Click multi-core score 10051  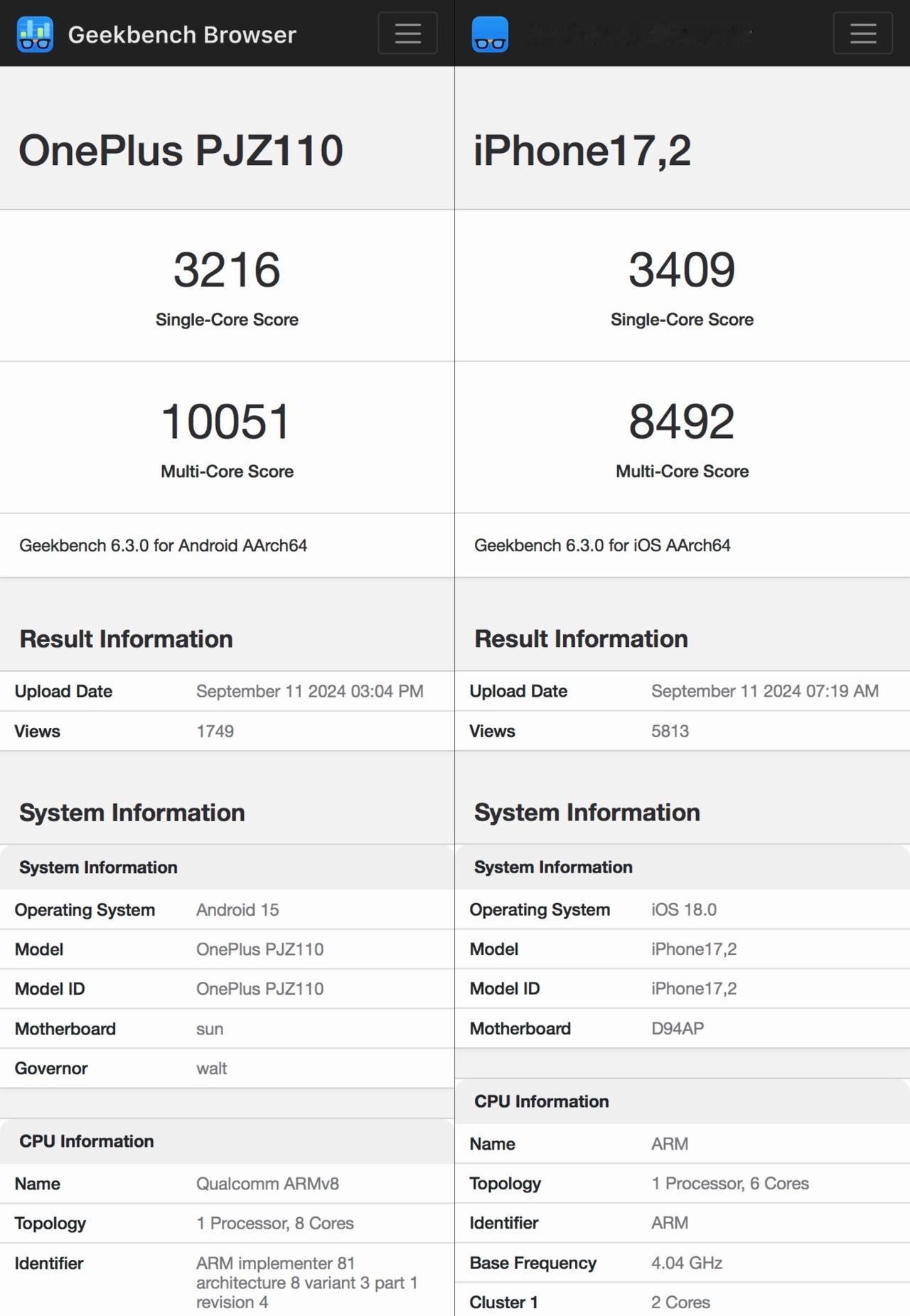click(227, 421)
